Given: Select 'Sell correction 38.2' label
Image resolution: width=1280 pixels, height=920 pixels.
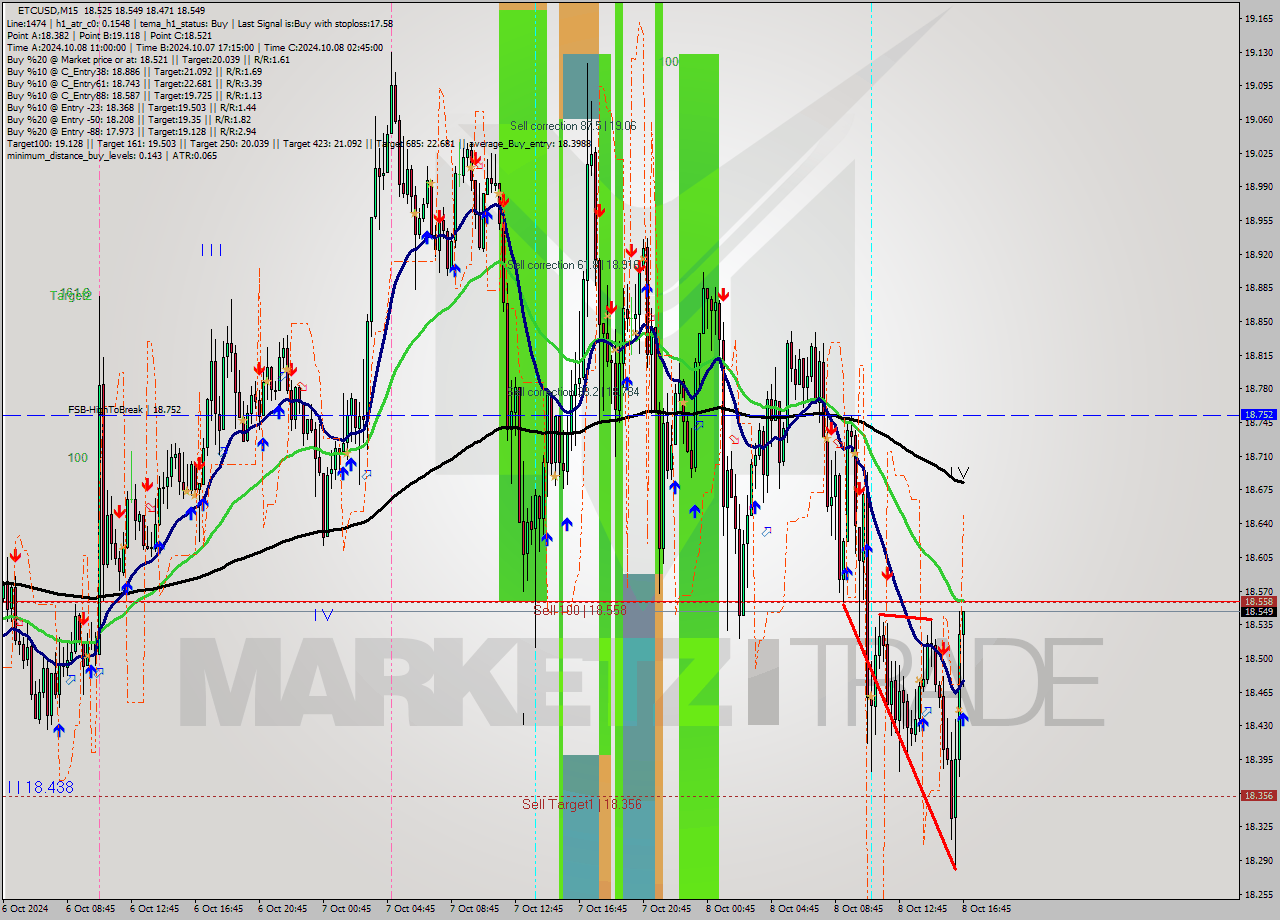Looking at the screenshot, I should click(x=572, y=392).
